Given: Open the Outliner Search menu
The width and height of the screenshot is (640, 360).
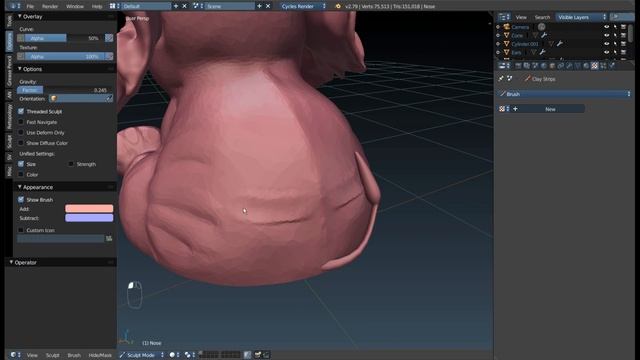Looking at the screenshot, I should pos(542,17).
